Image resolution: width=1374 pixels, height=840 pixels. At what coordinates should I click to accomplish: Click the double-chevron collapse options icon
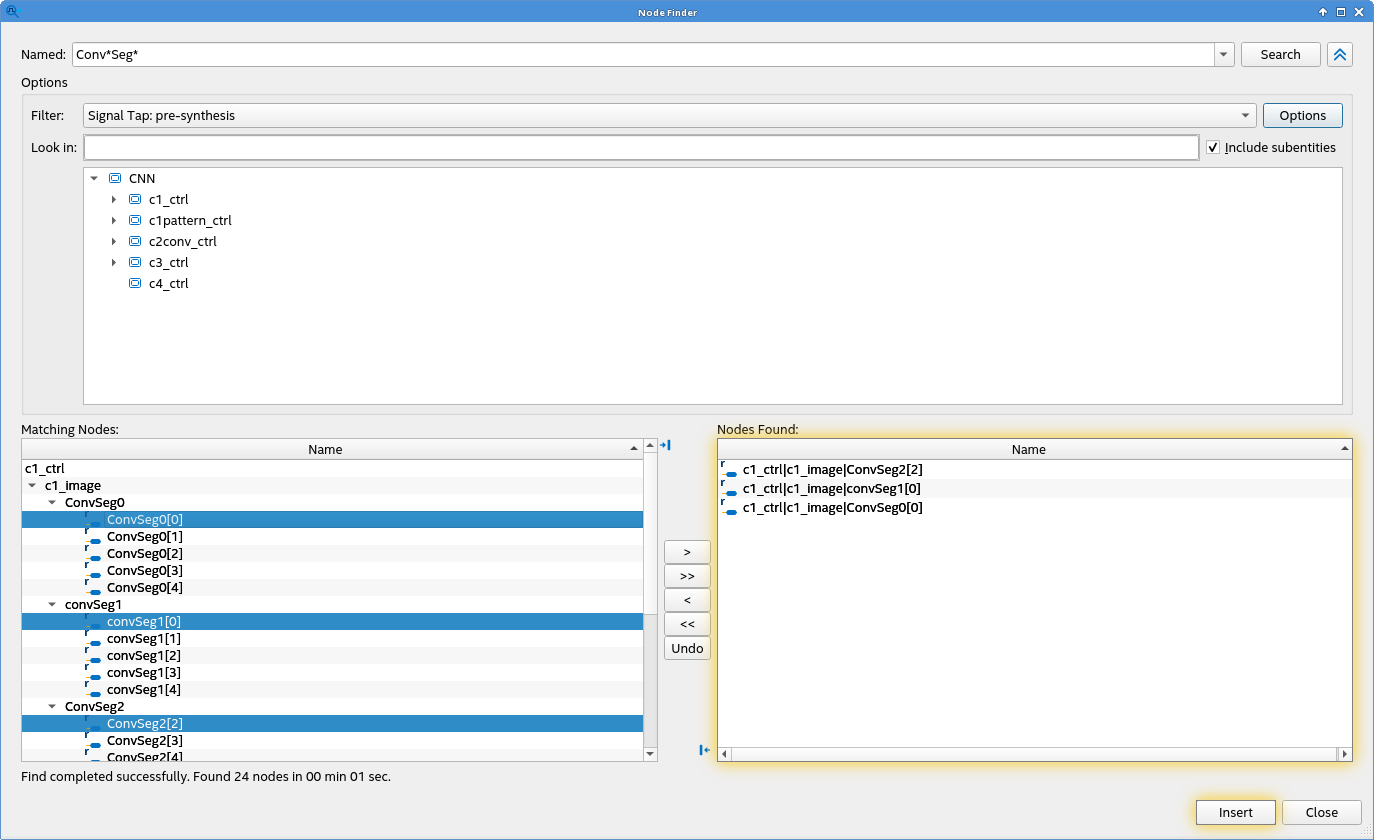1339,55
